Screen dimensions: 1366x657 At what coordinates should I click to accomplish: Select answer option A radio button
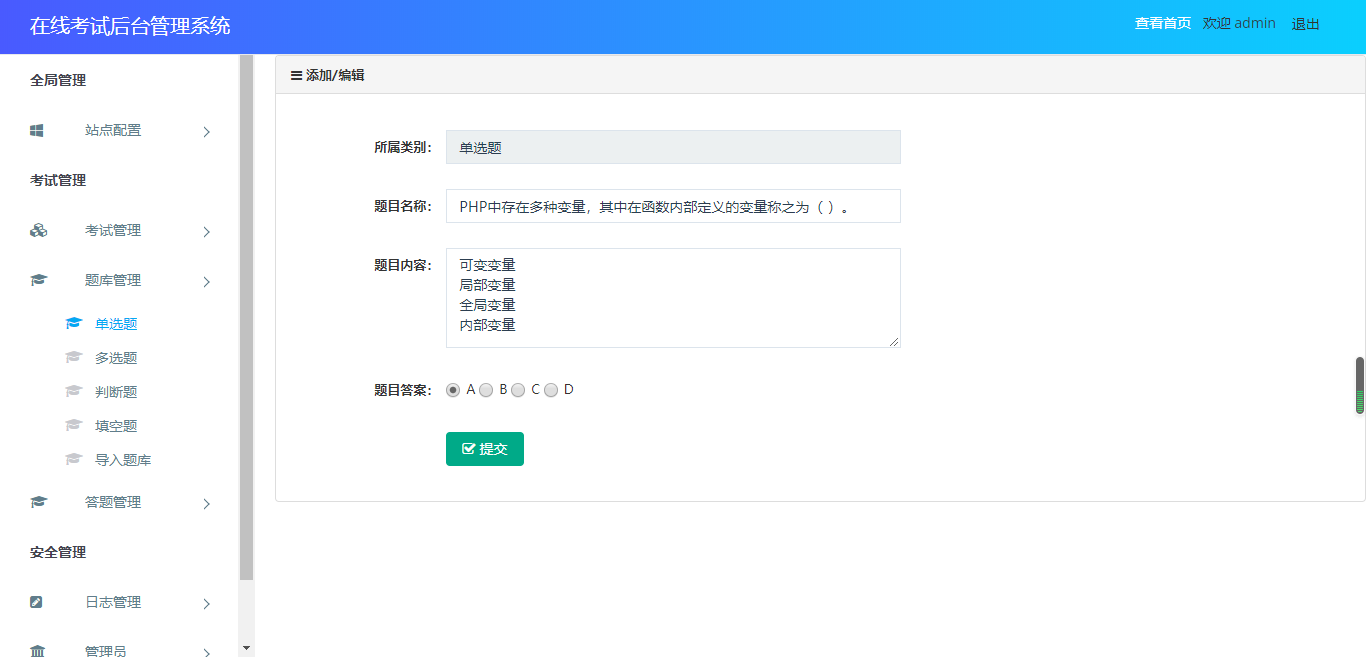coord(453,390)
